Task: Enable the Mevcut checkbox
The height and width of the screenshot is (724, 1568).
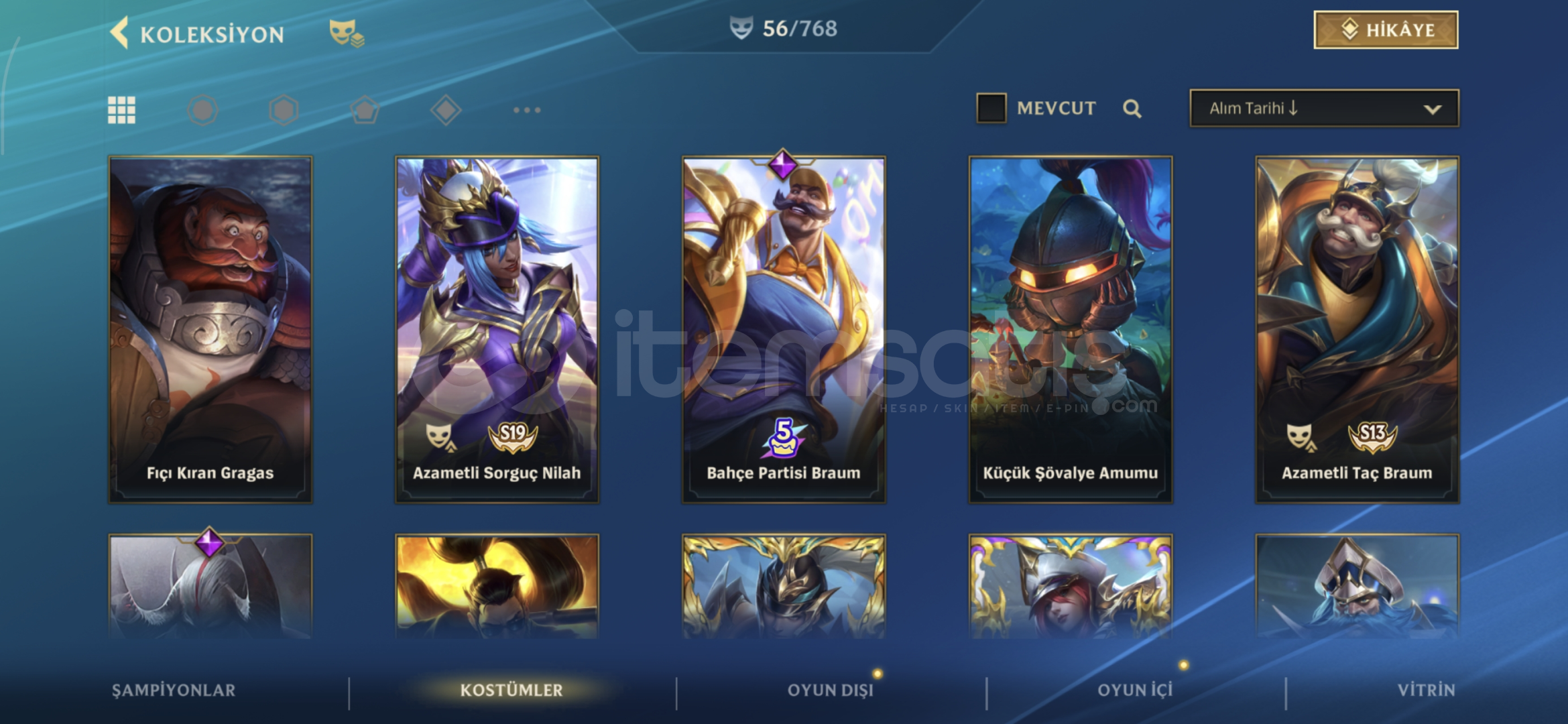Action: [x=991, y=108]
